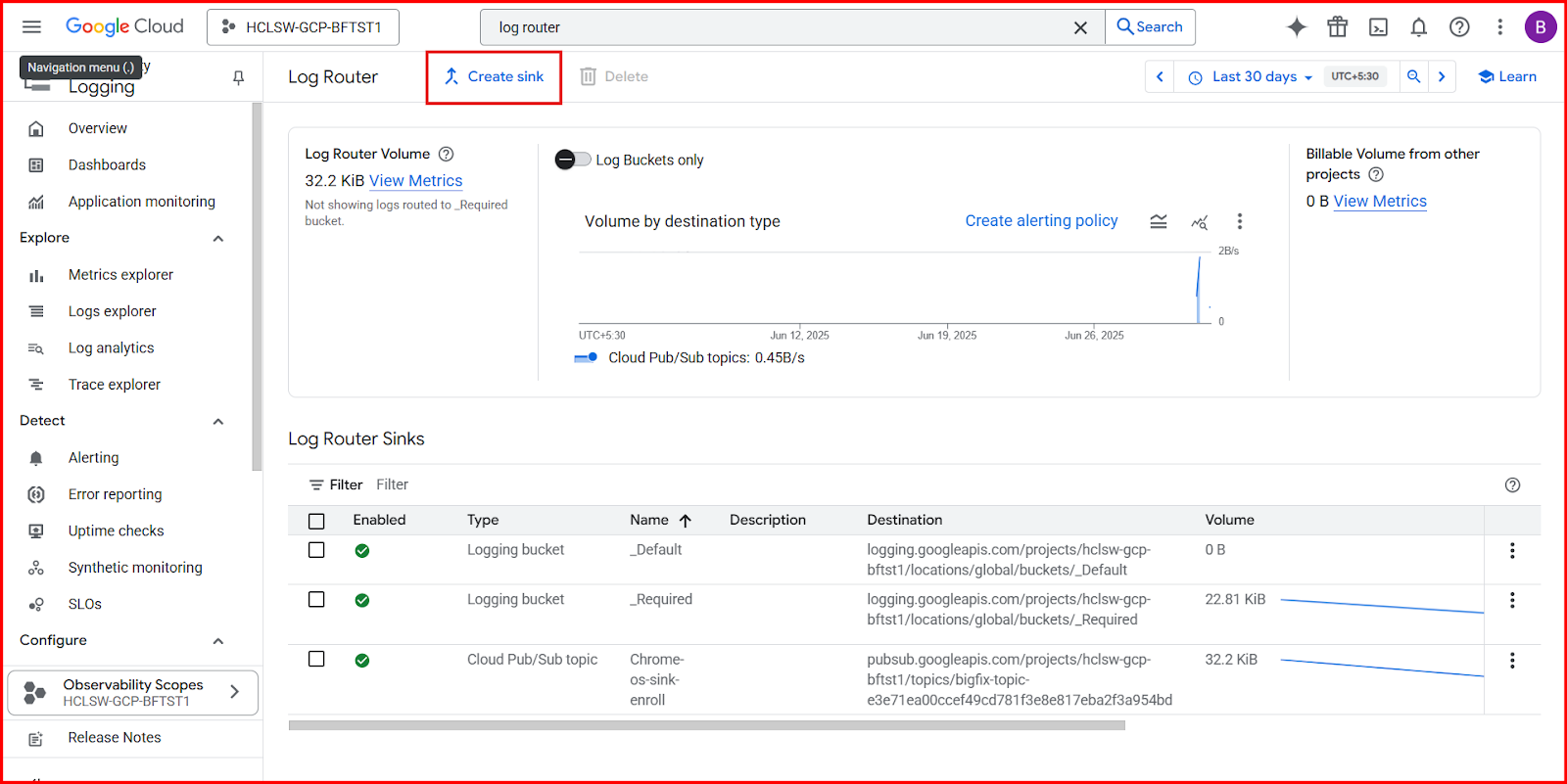Click the help question mark in top bar
This screenshot has height=784, width=1567.
pos(1459,27)
